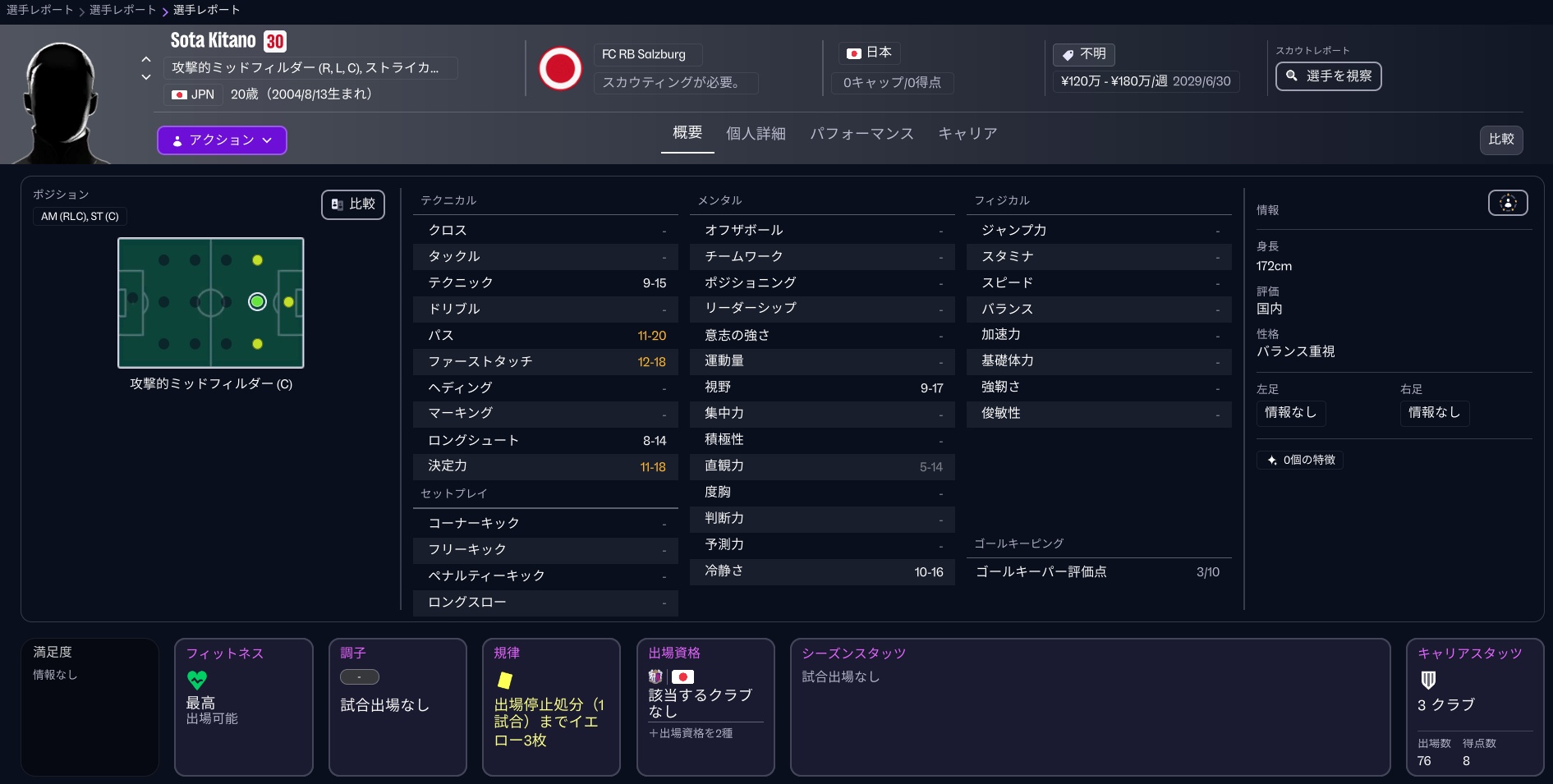Viewport: 1553px width, 784px height.
Task: Click the club crest in 出場資格 card
Action: (x=655, y=677)
